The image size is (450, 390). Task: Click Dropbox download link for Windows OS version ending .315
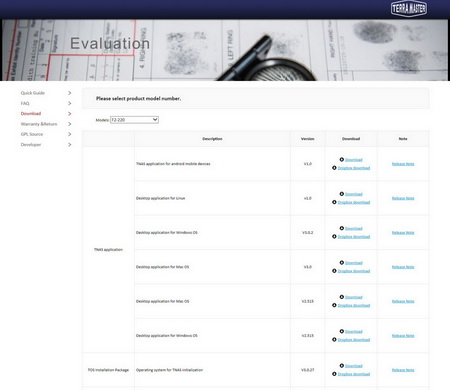354,340
